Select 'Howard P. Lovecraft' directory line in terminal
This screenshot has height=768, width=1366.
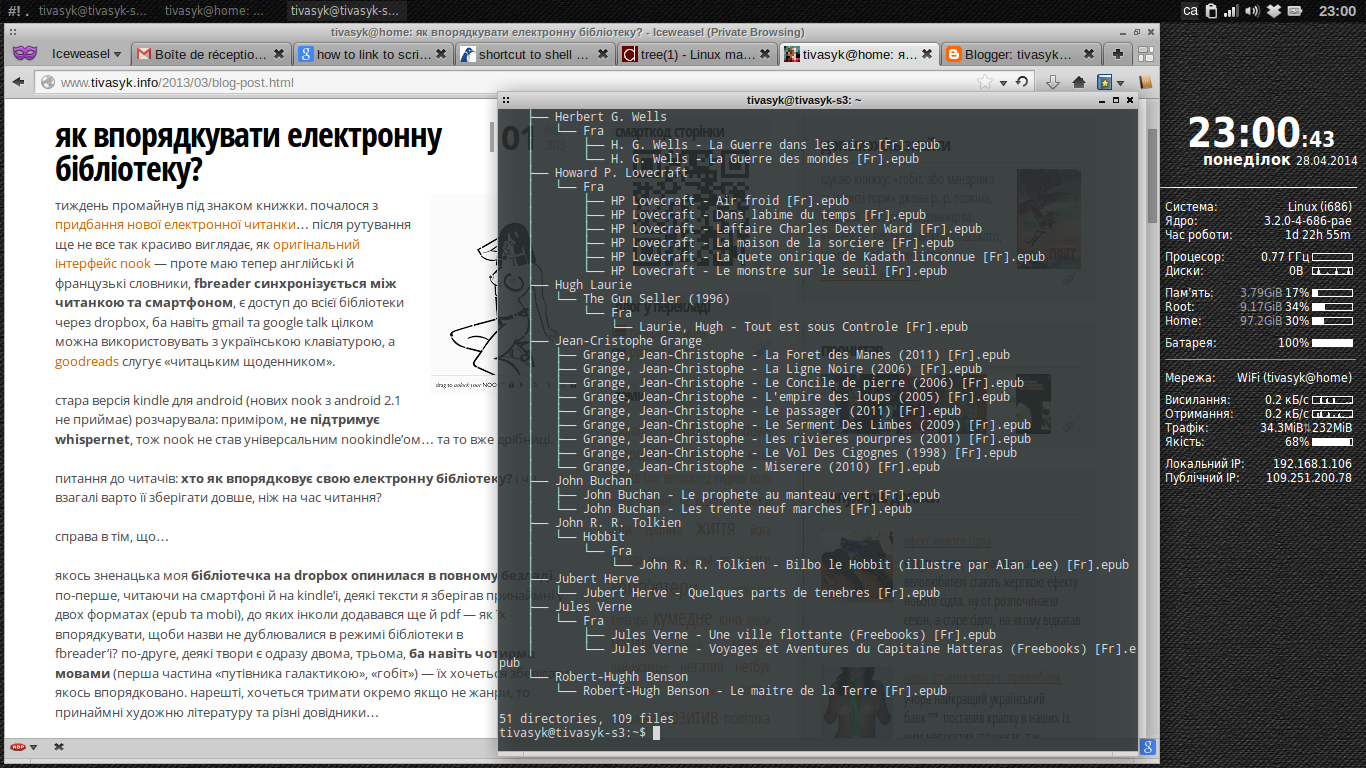pos(621,173)
